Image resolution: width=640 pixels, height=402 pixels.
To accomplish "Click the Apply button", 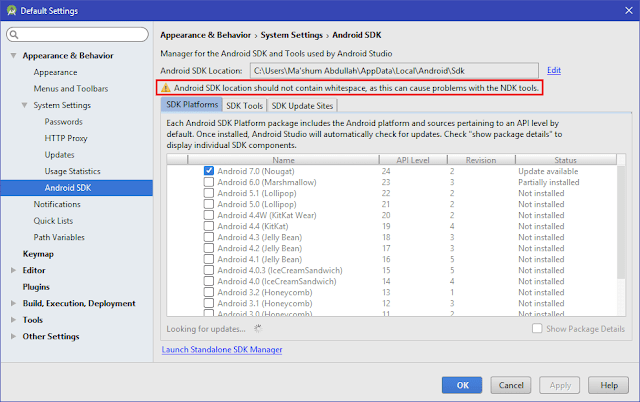I will point(560,385).
